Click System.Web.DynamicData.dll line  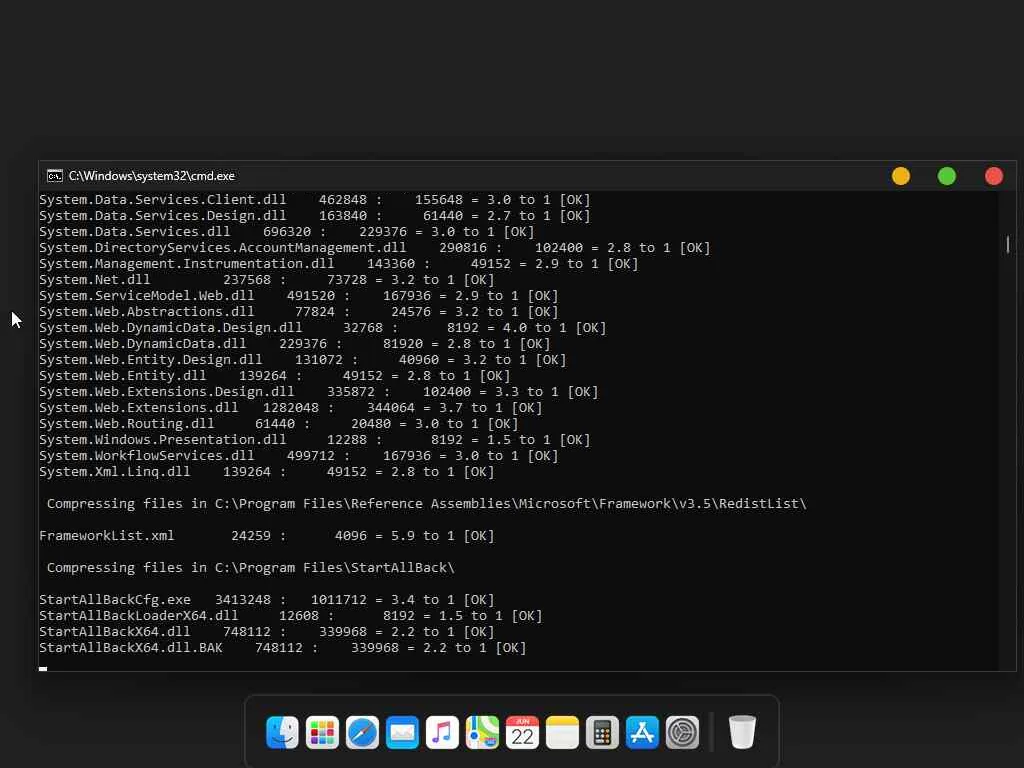(x=295, y=344)
